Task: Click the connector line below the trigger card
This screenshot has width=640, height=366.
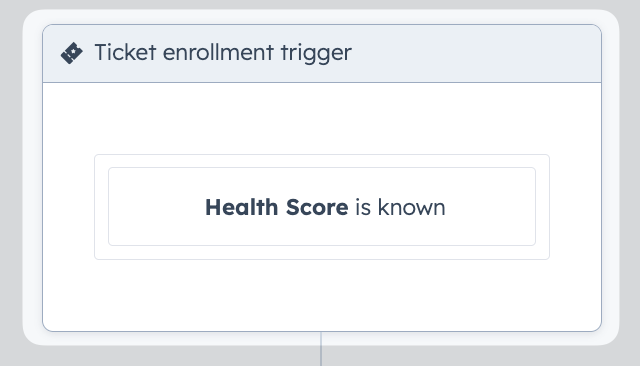Action: tap(321, 349)
